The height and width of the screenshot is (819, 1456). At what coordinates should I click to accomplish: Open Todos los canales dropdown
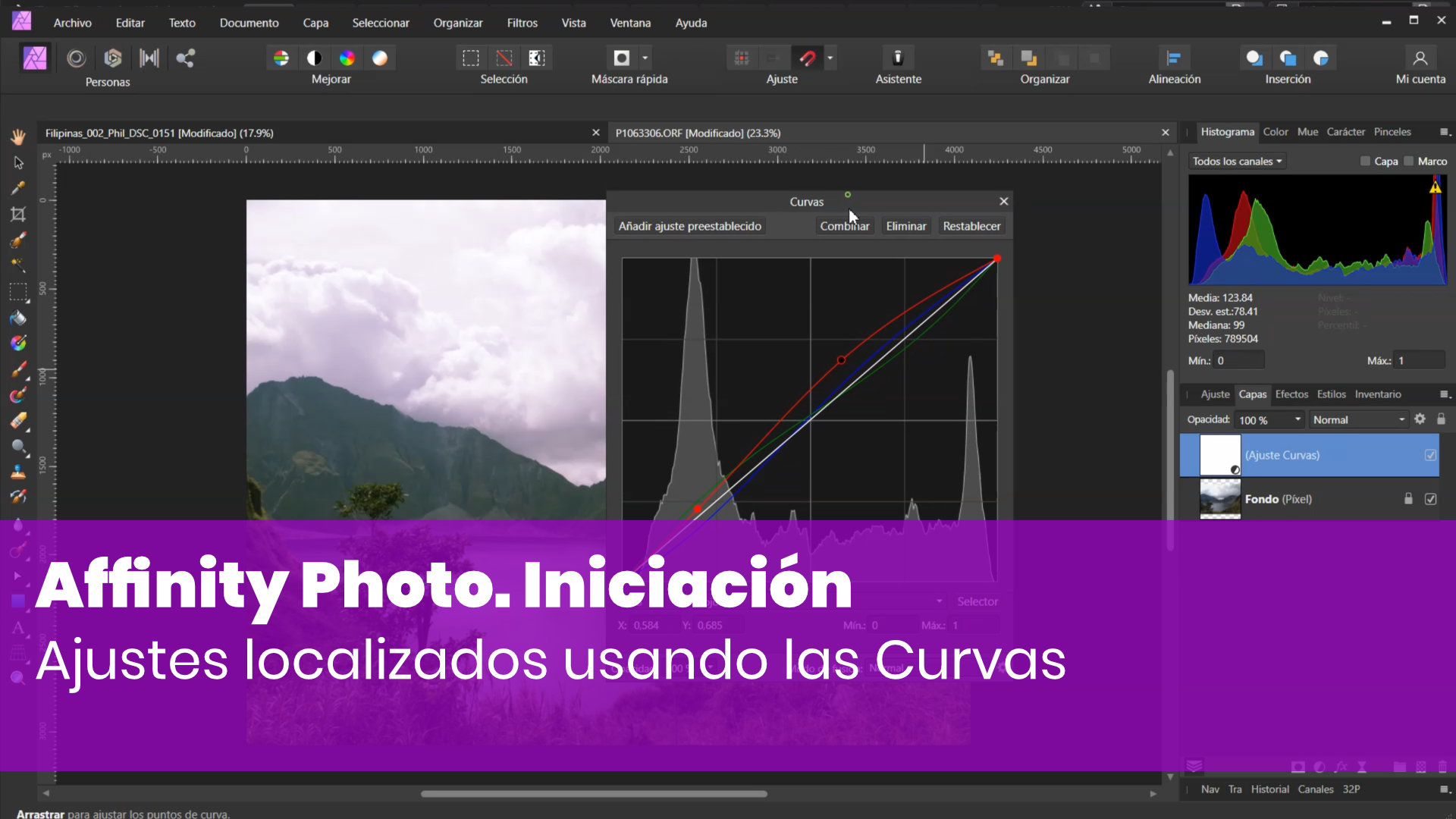point(1237,161)
